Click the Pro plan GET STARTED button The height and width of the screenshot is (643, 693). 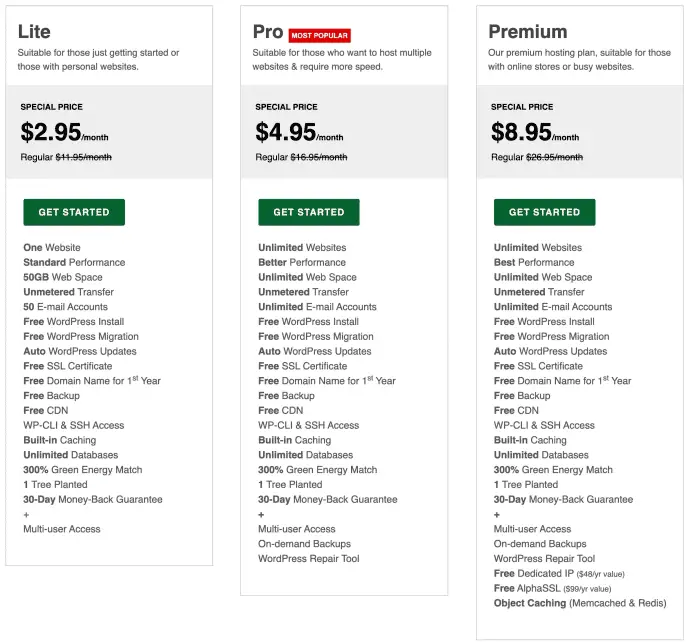[x=308, y=212]
